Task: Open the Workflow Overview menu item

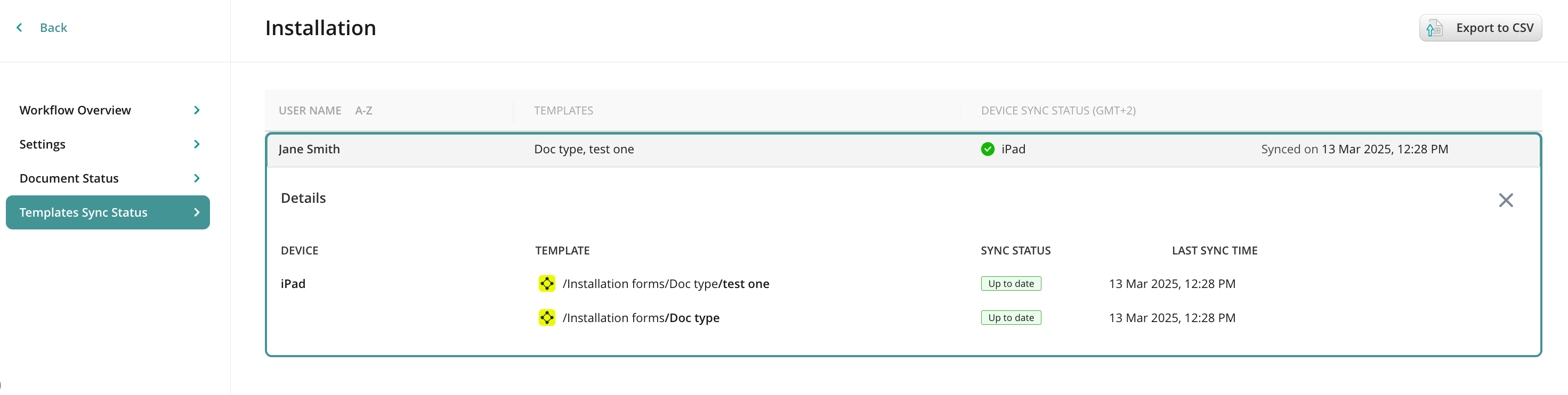Action: tap(75, 110)
